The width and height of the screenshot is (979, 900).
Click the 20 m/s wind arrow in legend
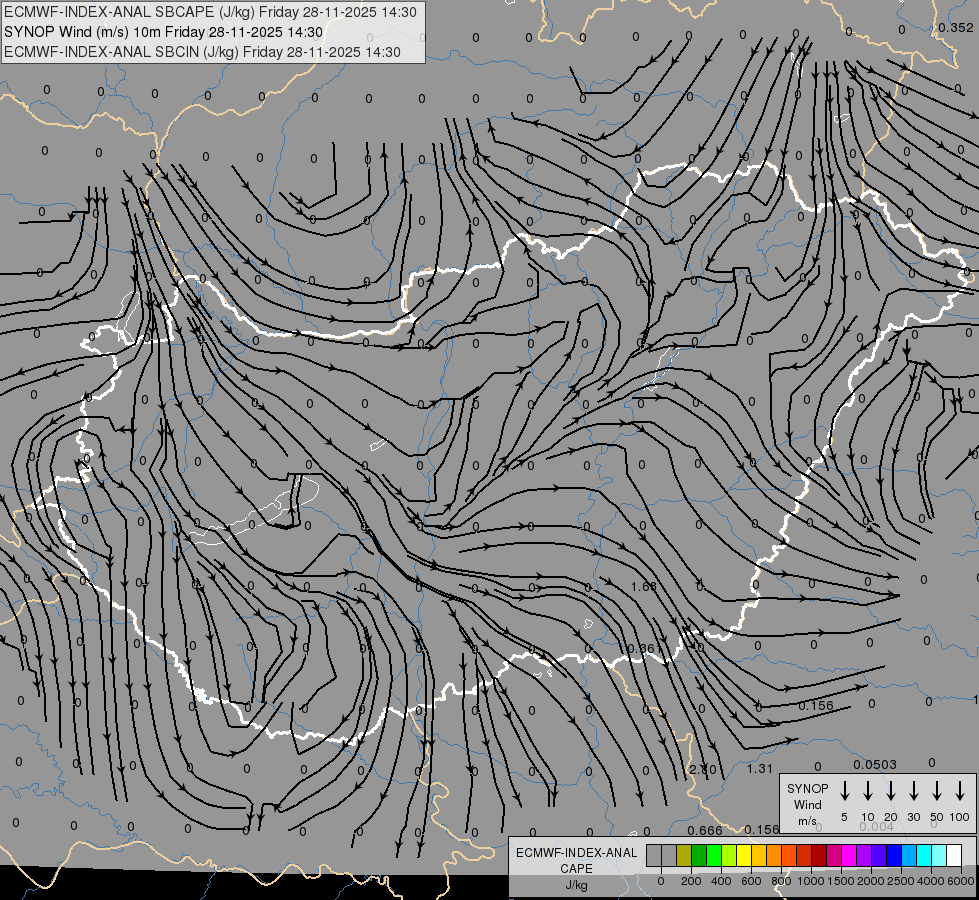click(x=890, y=790)
